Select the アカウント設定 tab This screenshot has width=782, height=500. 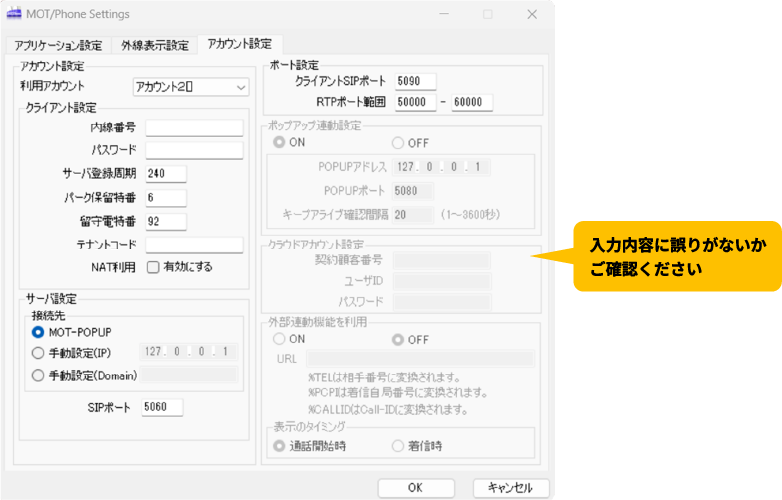(240, 44)
